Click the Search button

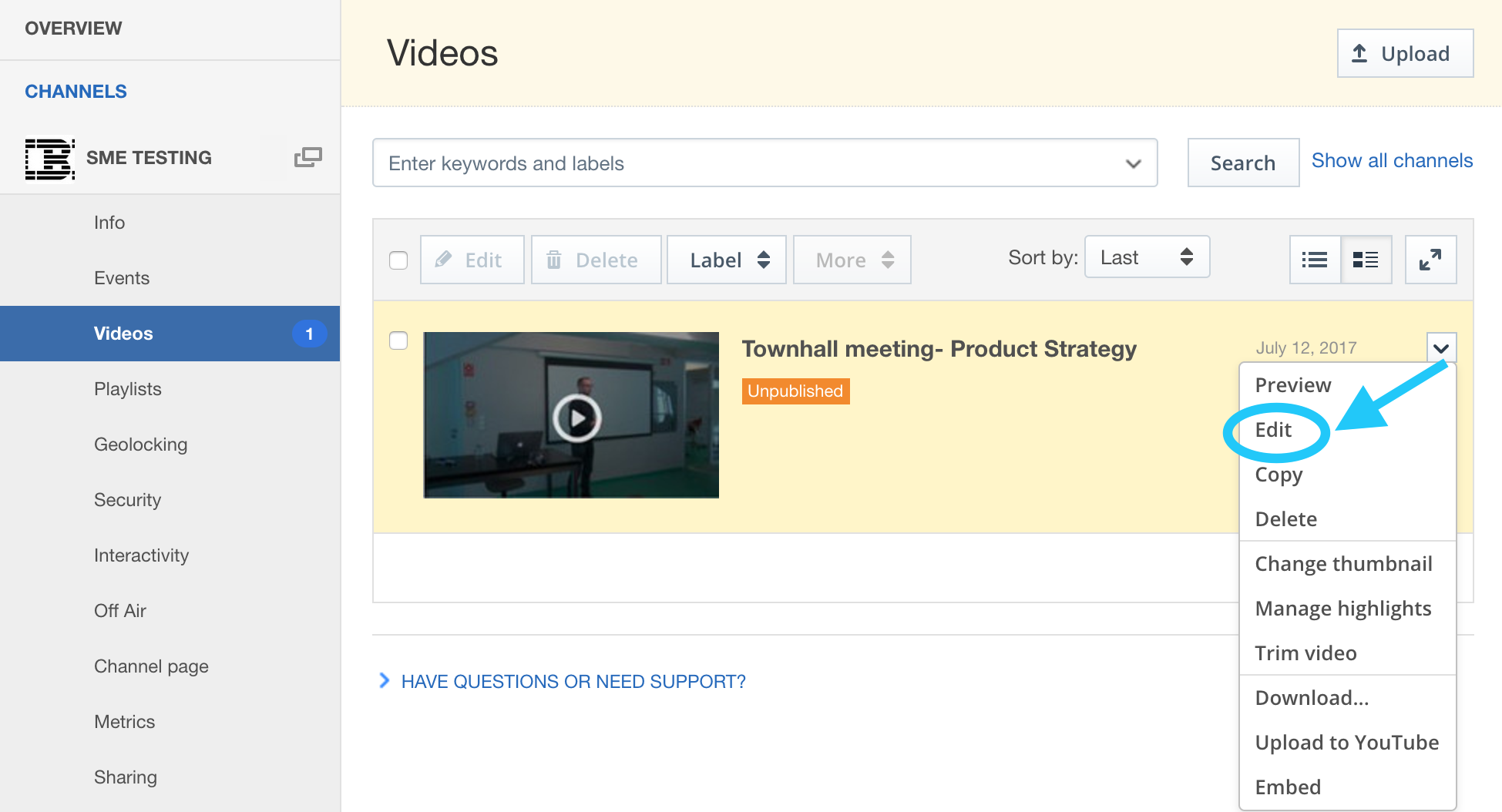pos(1242,163)
